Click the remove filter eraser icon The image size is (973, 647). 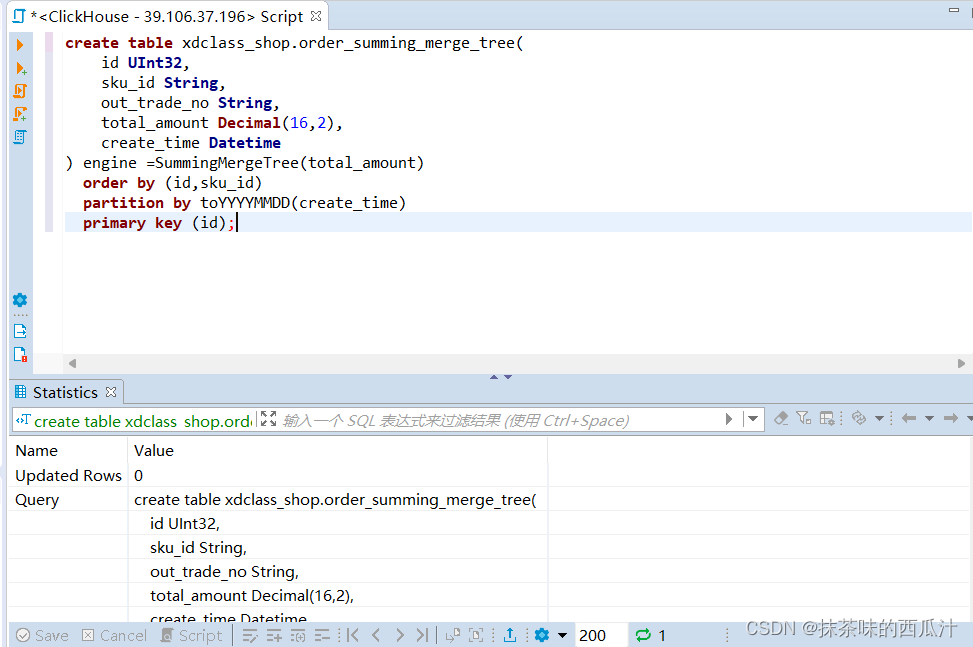pos(781,419)
